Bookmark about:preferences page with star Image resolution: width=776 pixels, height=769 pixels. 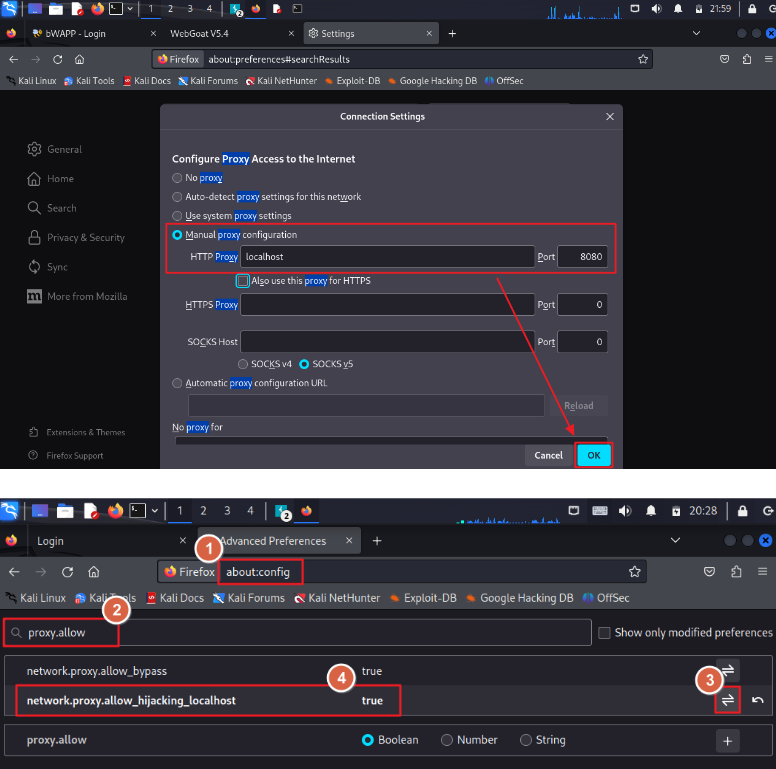(x=642, y=59)
